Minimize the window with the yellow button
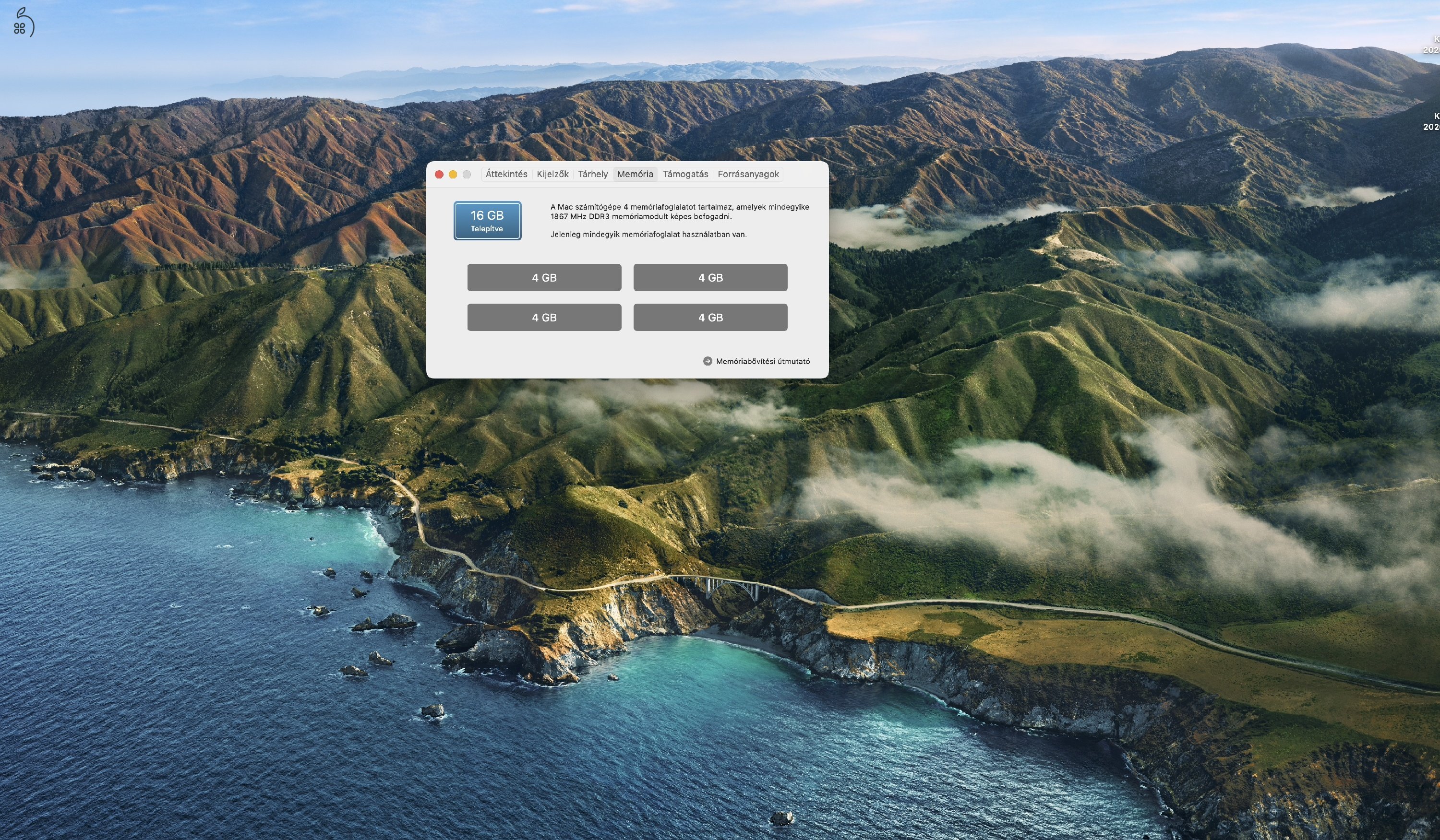Image resolution: width=1440 pixels, height=840 pixels. click(x=453, y=174)
